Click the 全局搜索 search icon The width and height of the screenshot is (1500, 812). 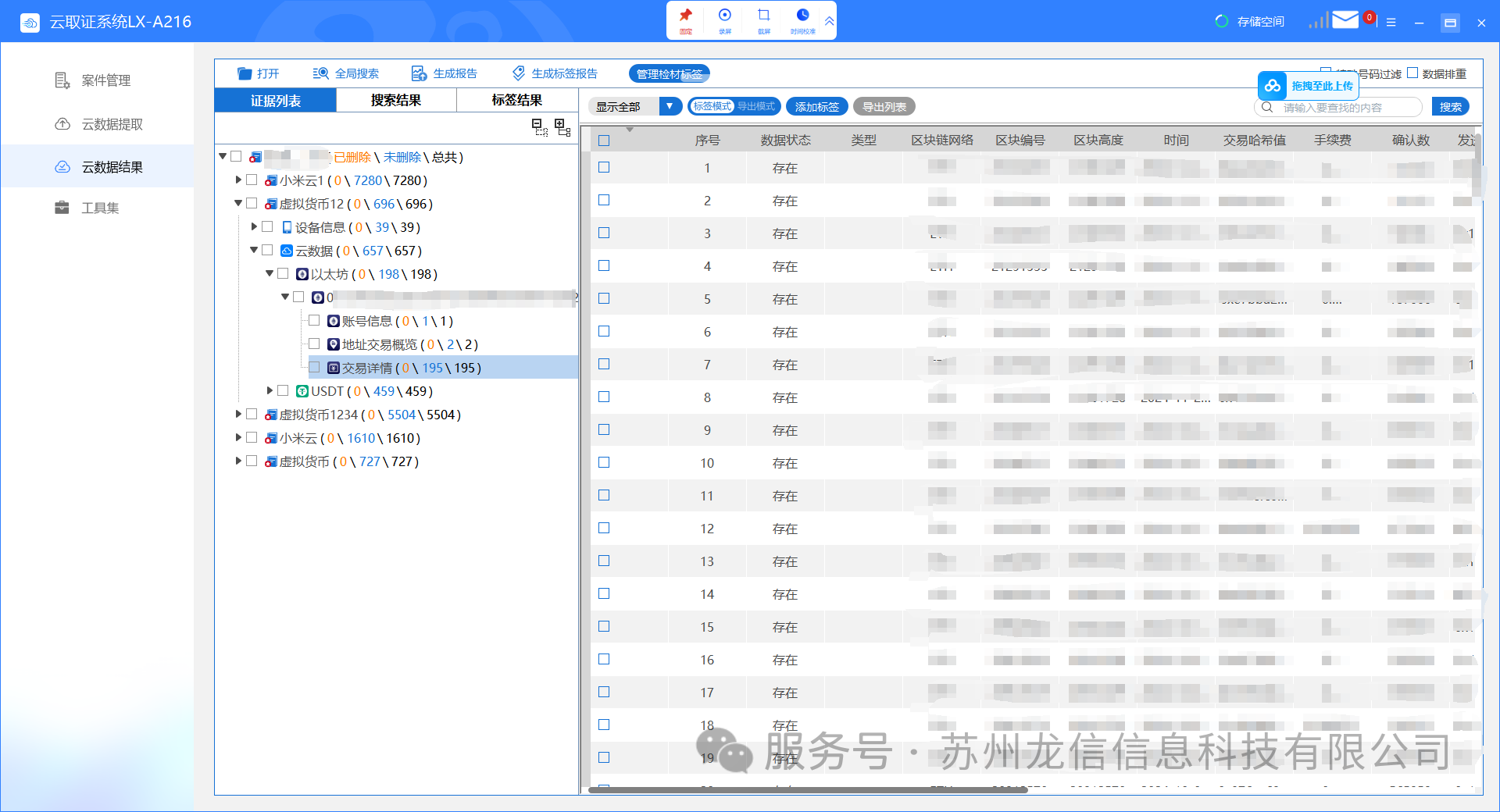320,73
